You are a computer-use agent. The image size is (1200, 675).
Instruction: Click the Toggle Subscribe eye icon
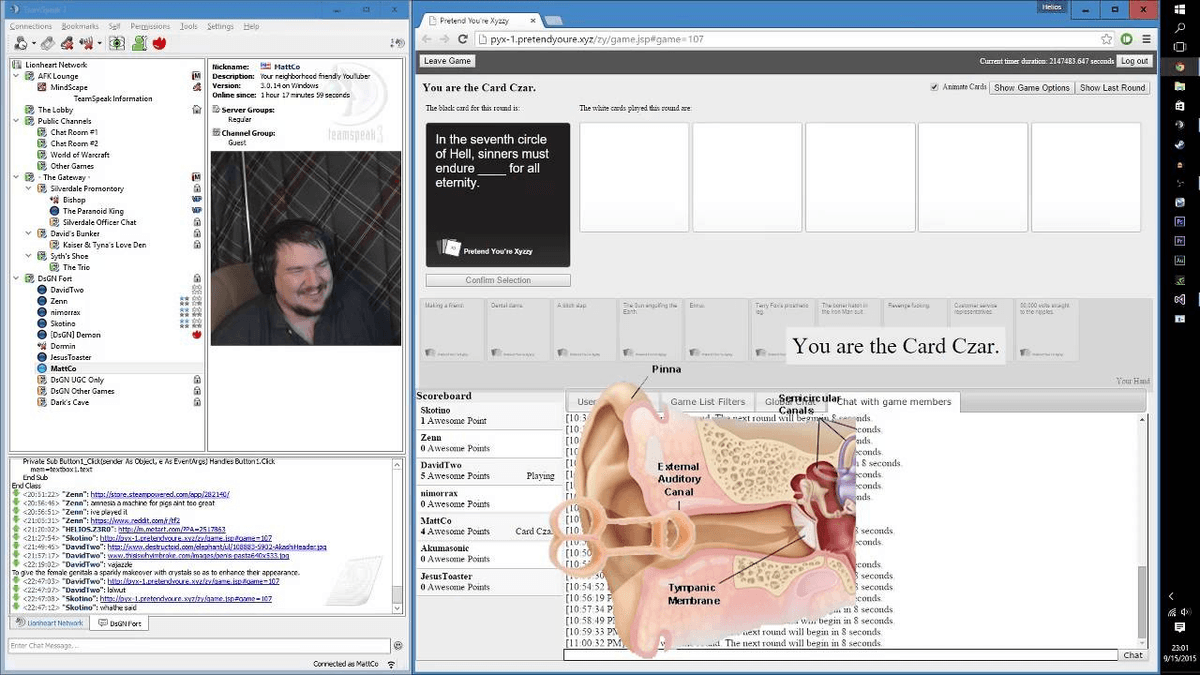pyautogui.click(x=116, y=43)
